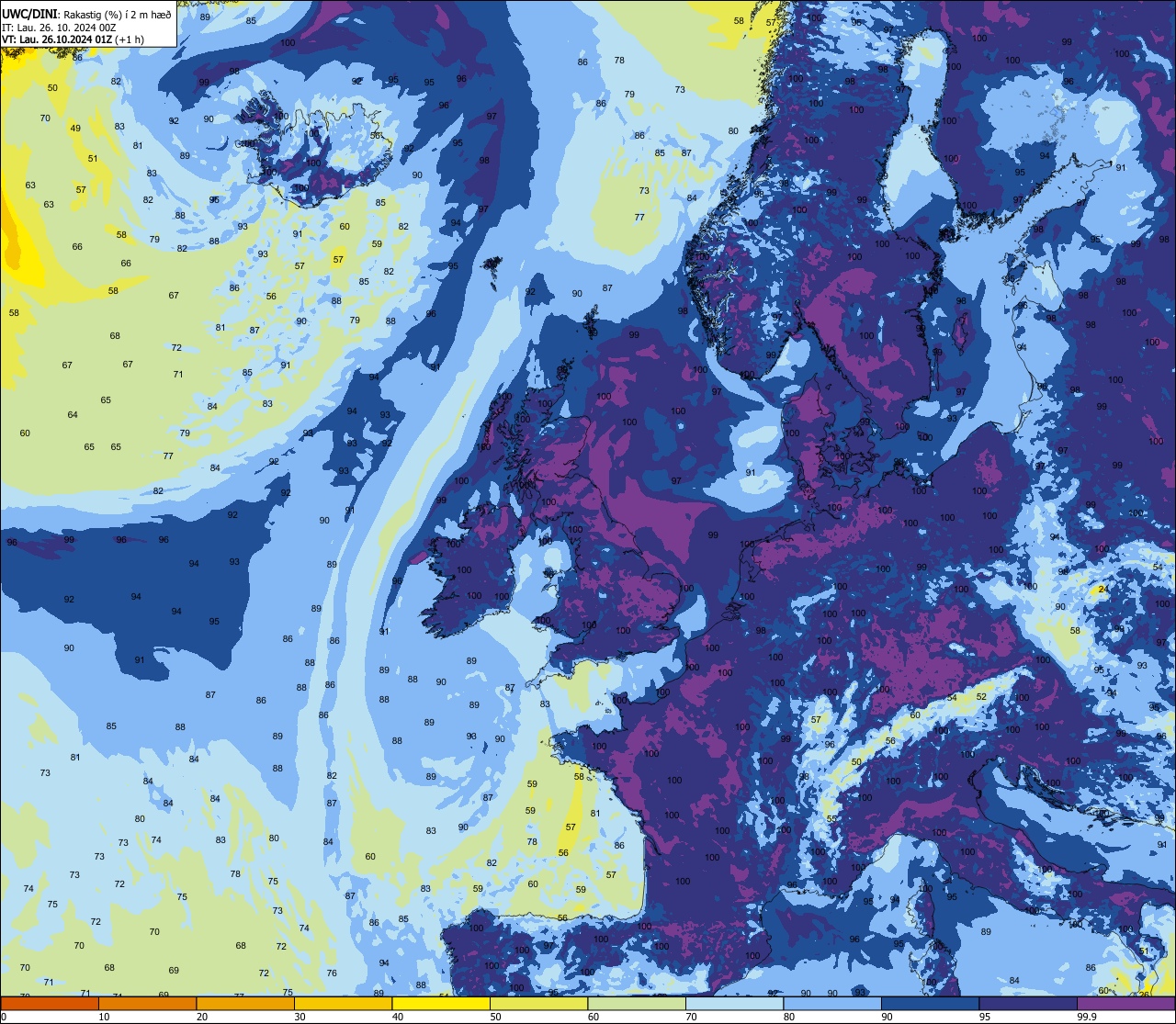Click the legend tick label '20'
1176x1024 pixels.
click(x=202, y=1017)
